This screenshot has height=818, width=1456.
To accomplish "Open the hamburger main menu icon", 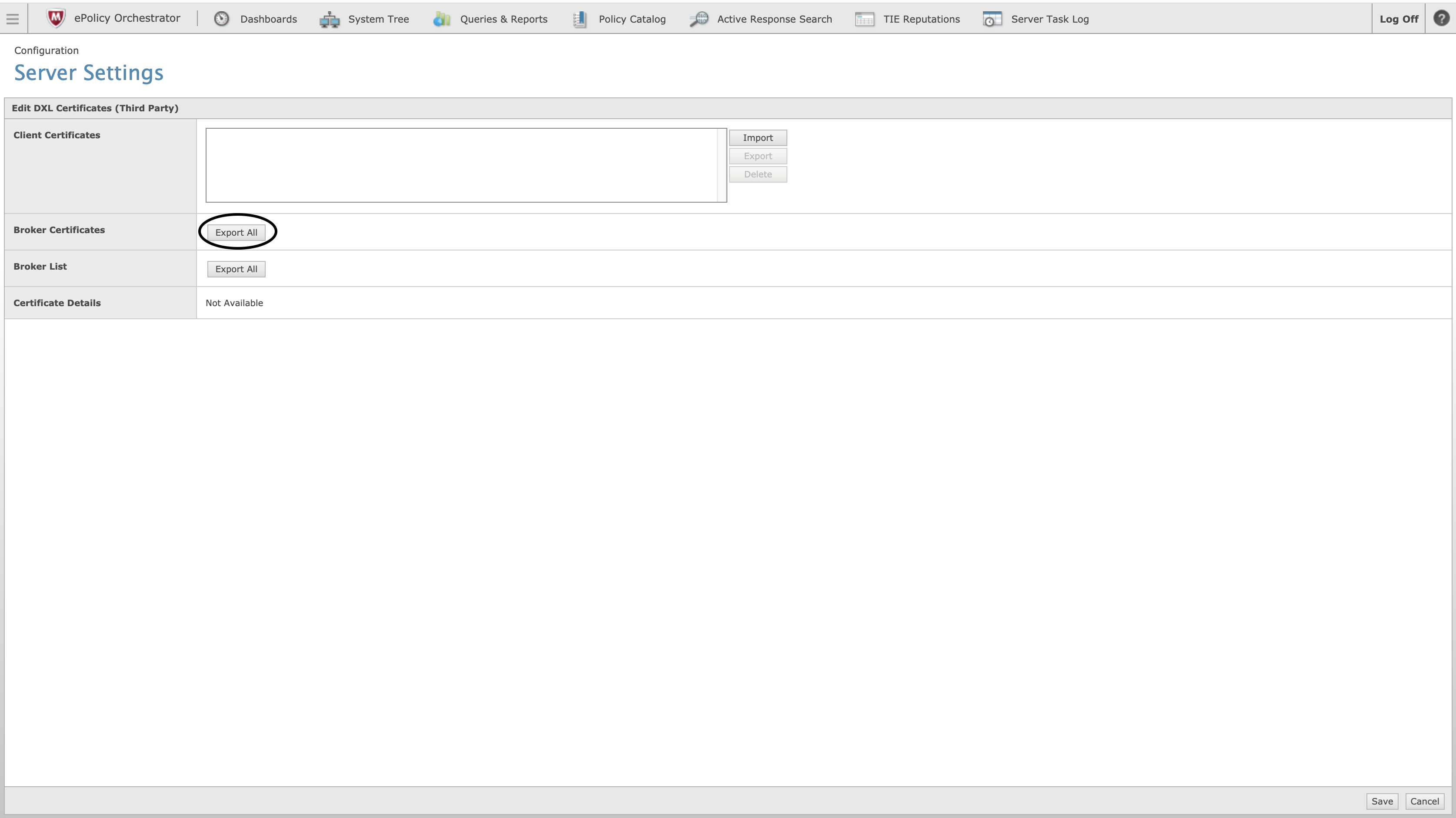I will 13,19.
